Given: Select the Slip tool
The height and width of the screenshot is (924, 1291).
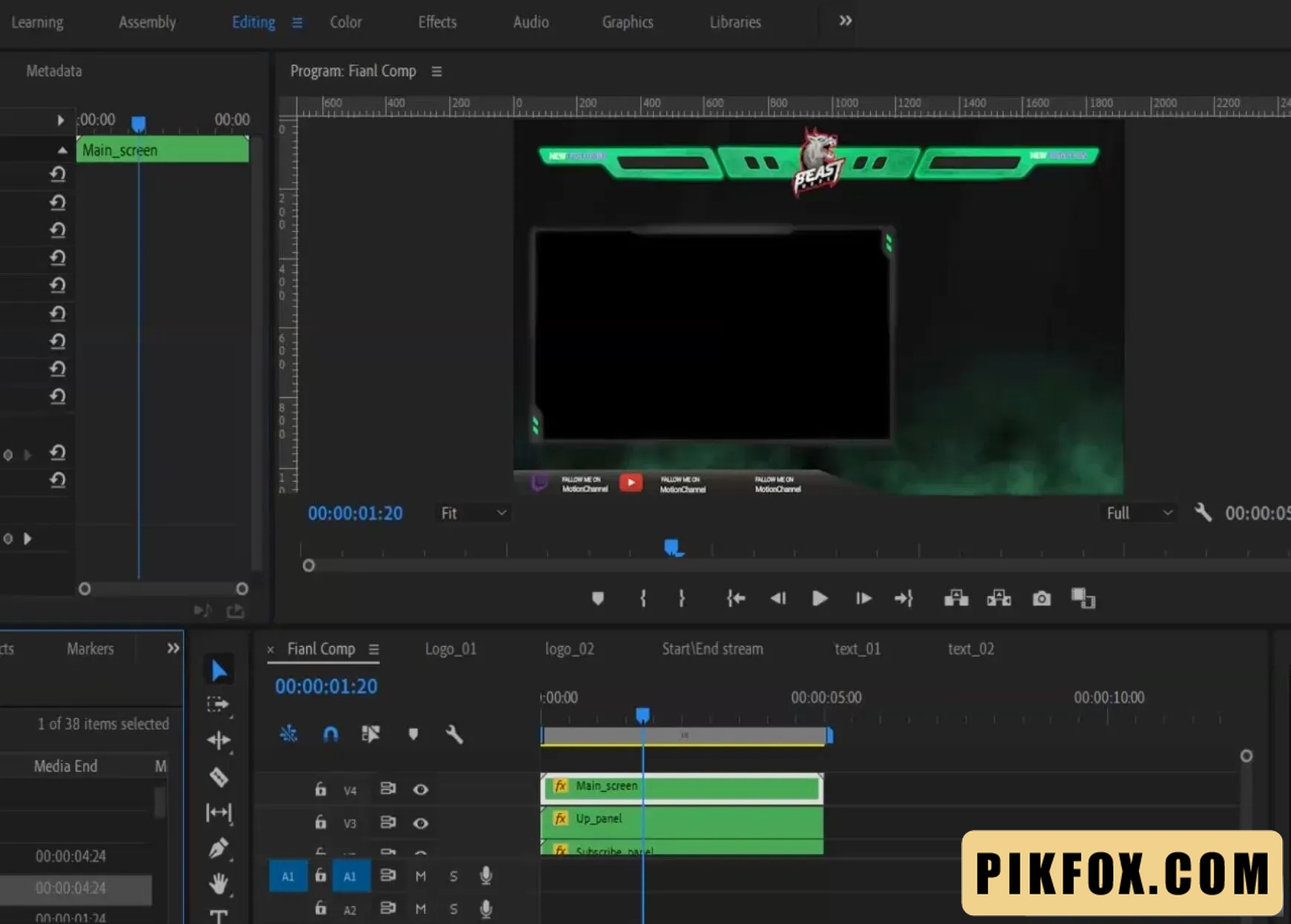Looking at the screenshot, I should click(219, 813).
